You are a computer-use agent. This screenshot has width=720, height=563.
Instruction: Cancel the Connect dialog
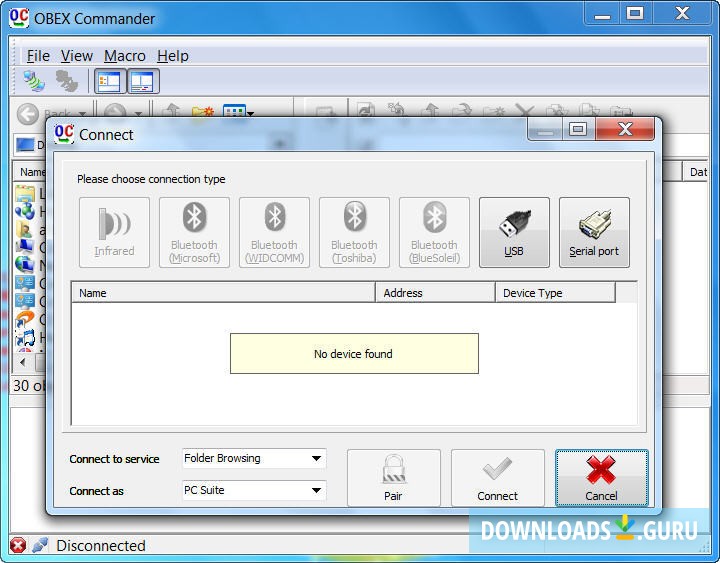click(x=602, y=478)
